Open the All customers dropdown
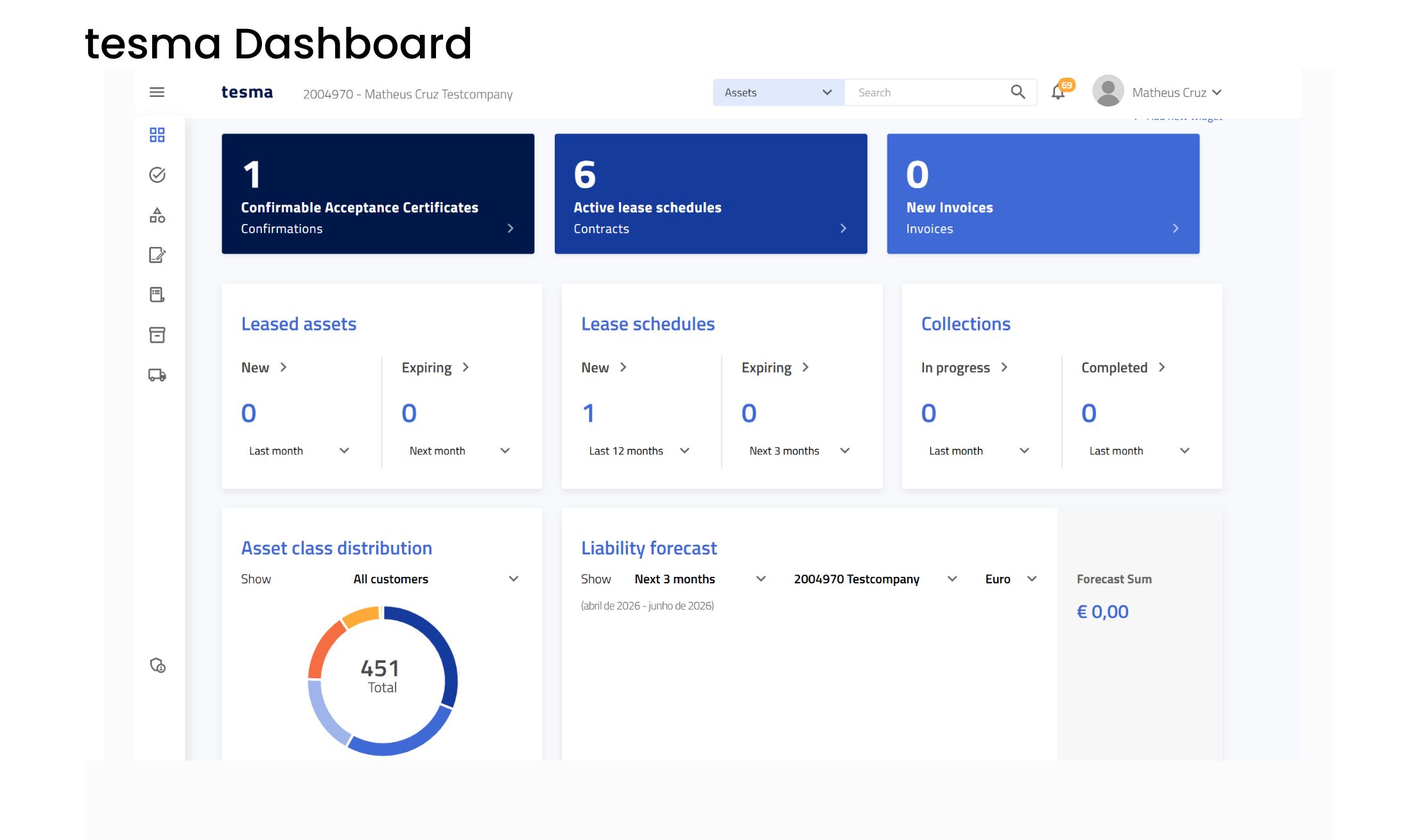Viewport: 1428px width, 840px height. (514, 578)
